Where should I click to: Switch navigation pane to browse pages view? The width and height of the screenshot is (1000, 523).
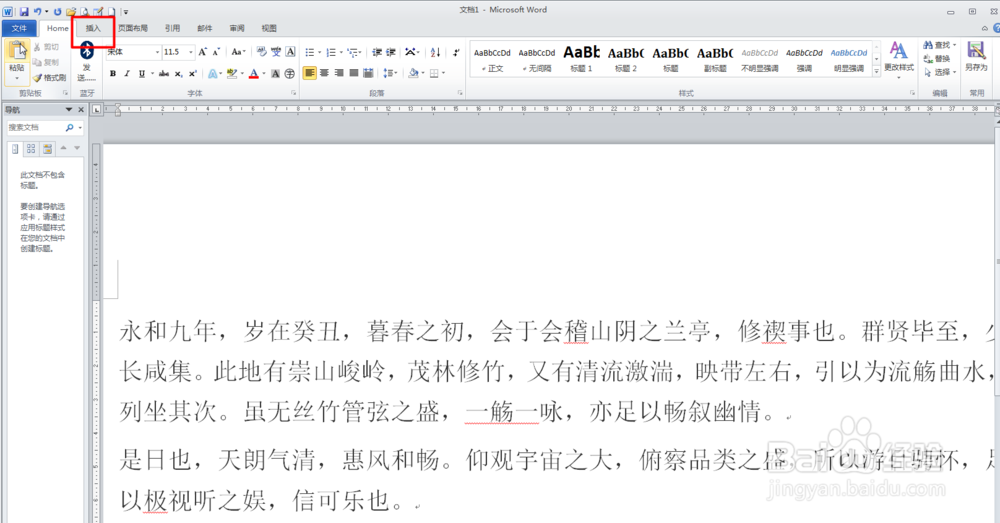pos(31,149)
